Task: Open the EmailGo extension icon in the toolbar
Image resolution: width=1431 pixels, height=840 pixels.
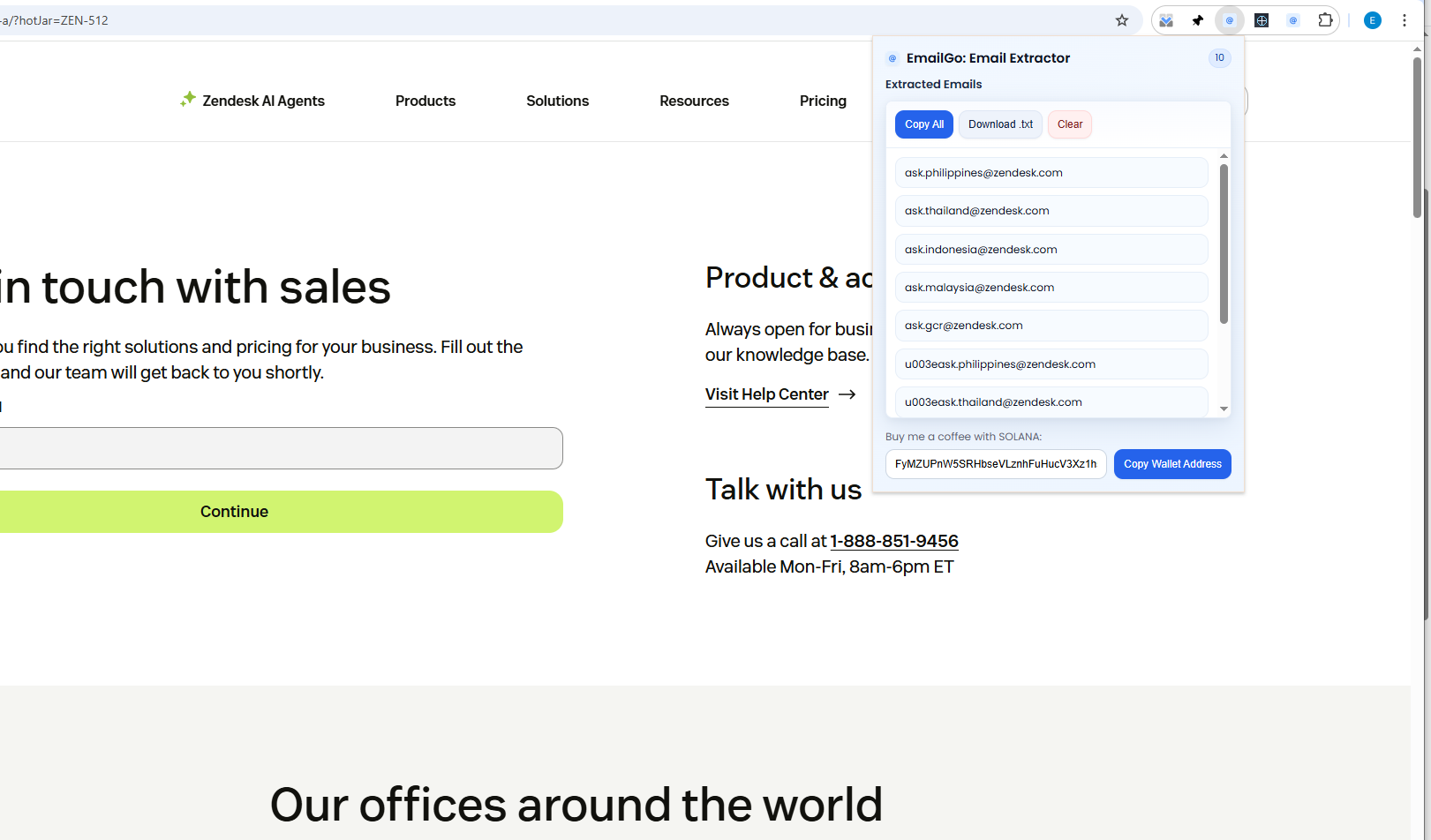Action: click(1230, 20)
